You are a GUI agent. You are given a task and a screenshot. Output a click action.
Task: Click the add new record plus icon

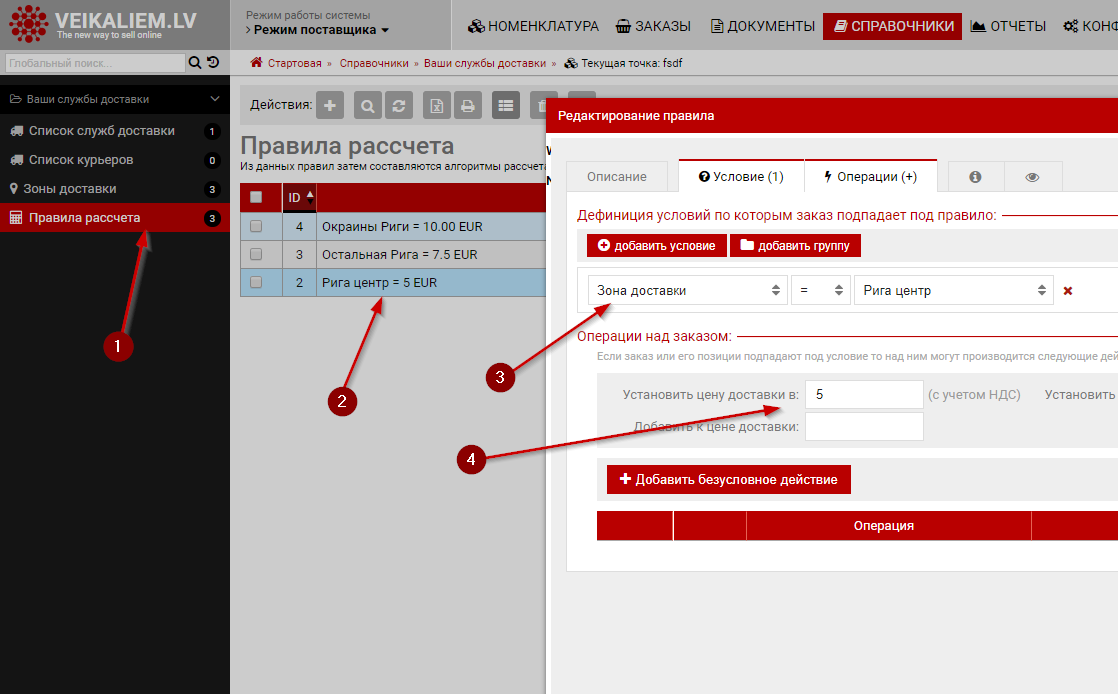(x=331, y=105)
